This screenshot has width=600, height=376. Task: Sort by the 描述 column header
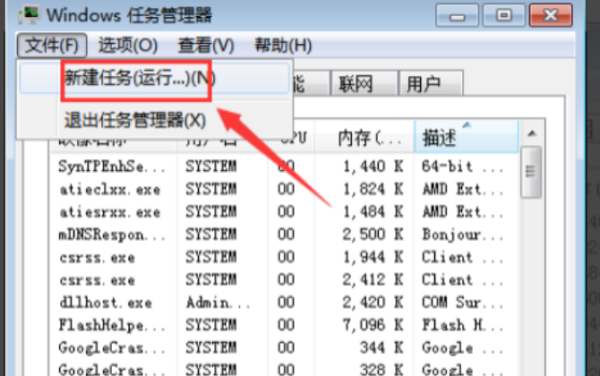pyautogui.click(x=466, y=137)
